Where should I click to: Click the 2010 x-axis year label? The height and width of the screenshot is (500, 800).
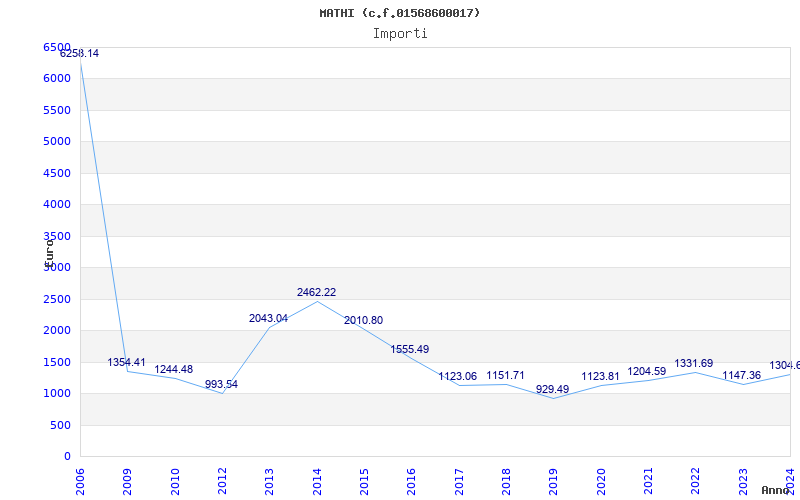point(175,482)
